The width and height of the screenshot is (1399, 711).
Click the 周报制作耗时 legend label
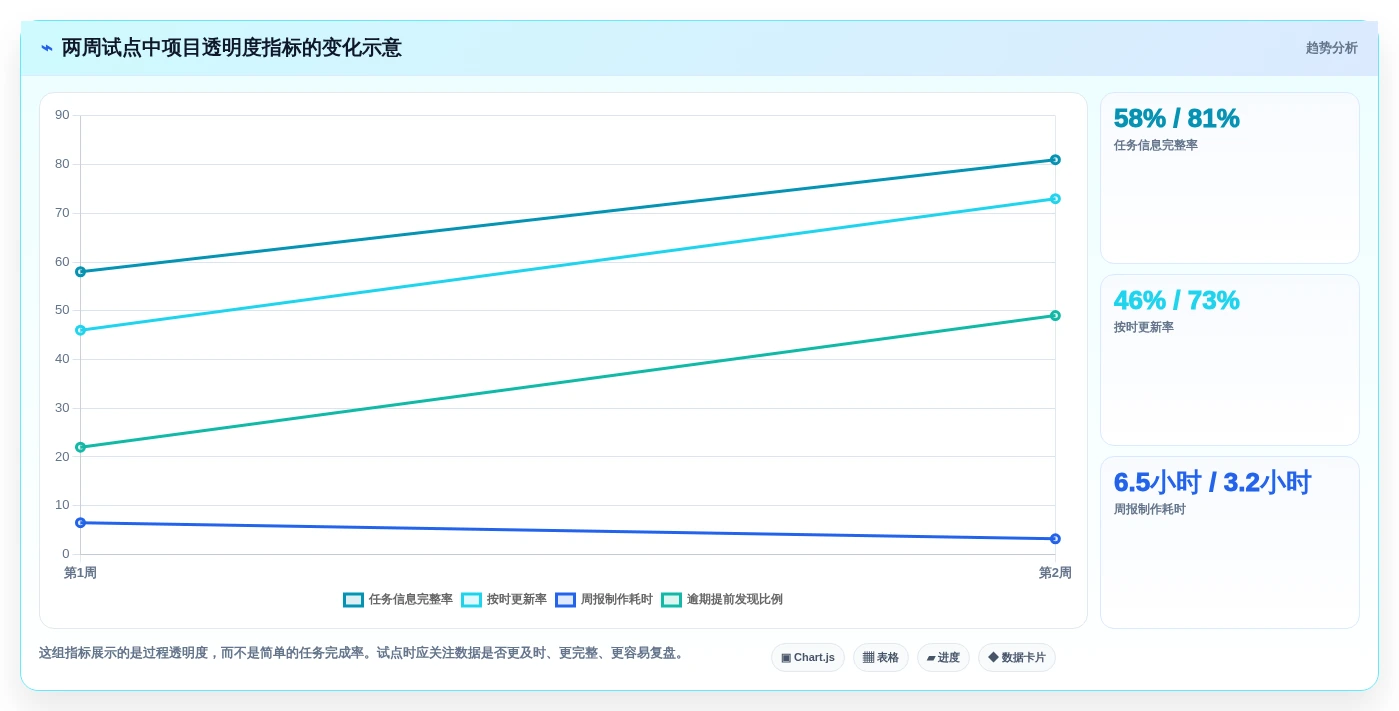(617, 600)
